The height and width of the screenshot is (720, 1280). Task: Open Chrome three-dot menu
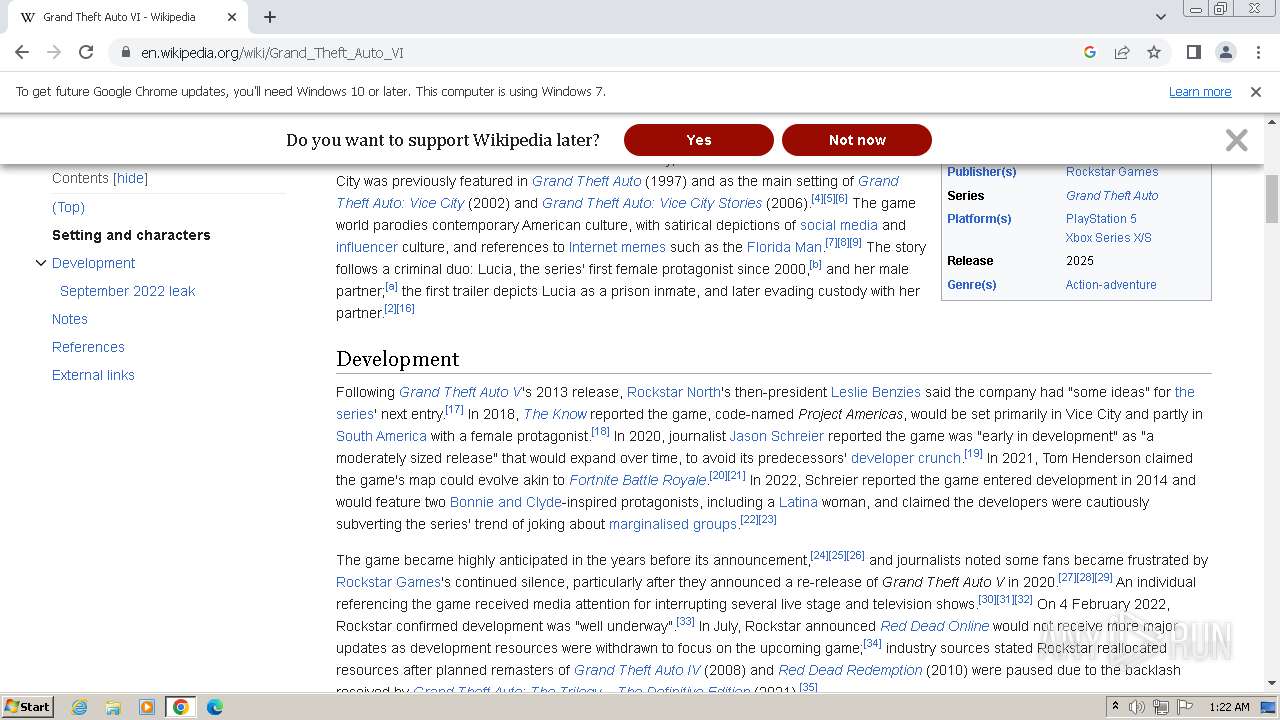click(x=1258, y=52)
